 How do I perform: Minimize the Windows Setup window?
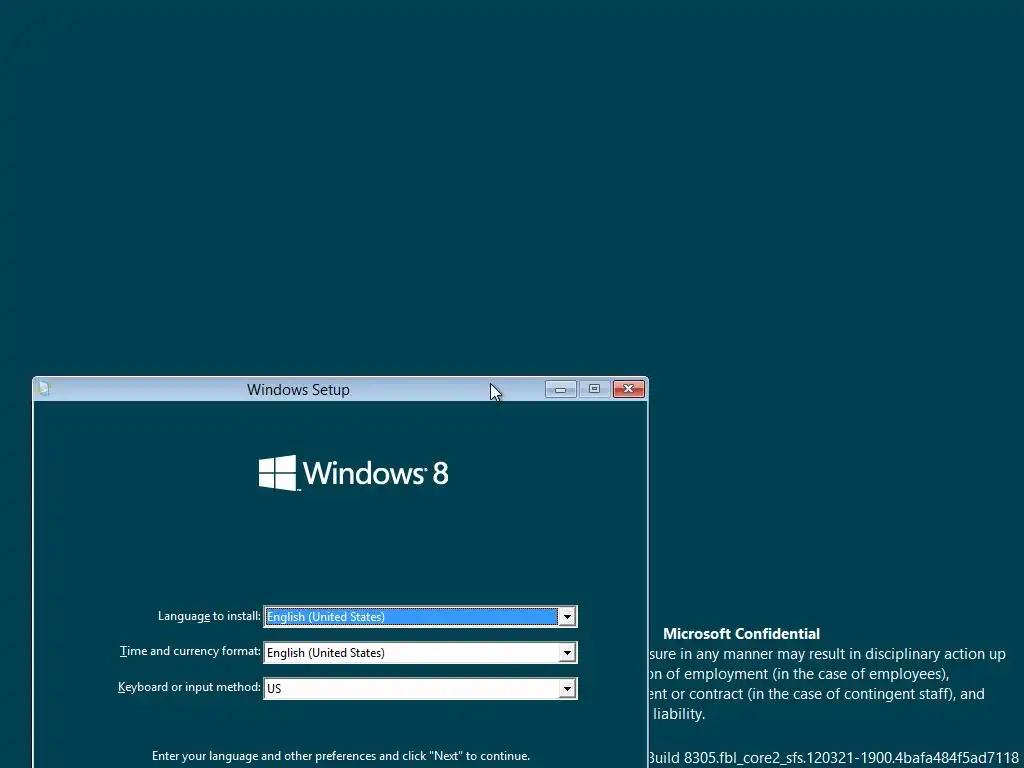pyautogui.click(x=560, y=389)
